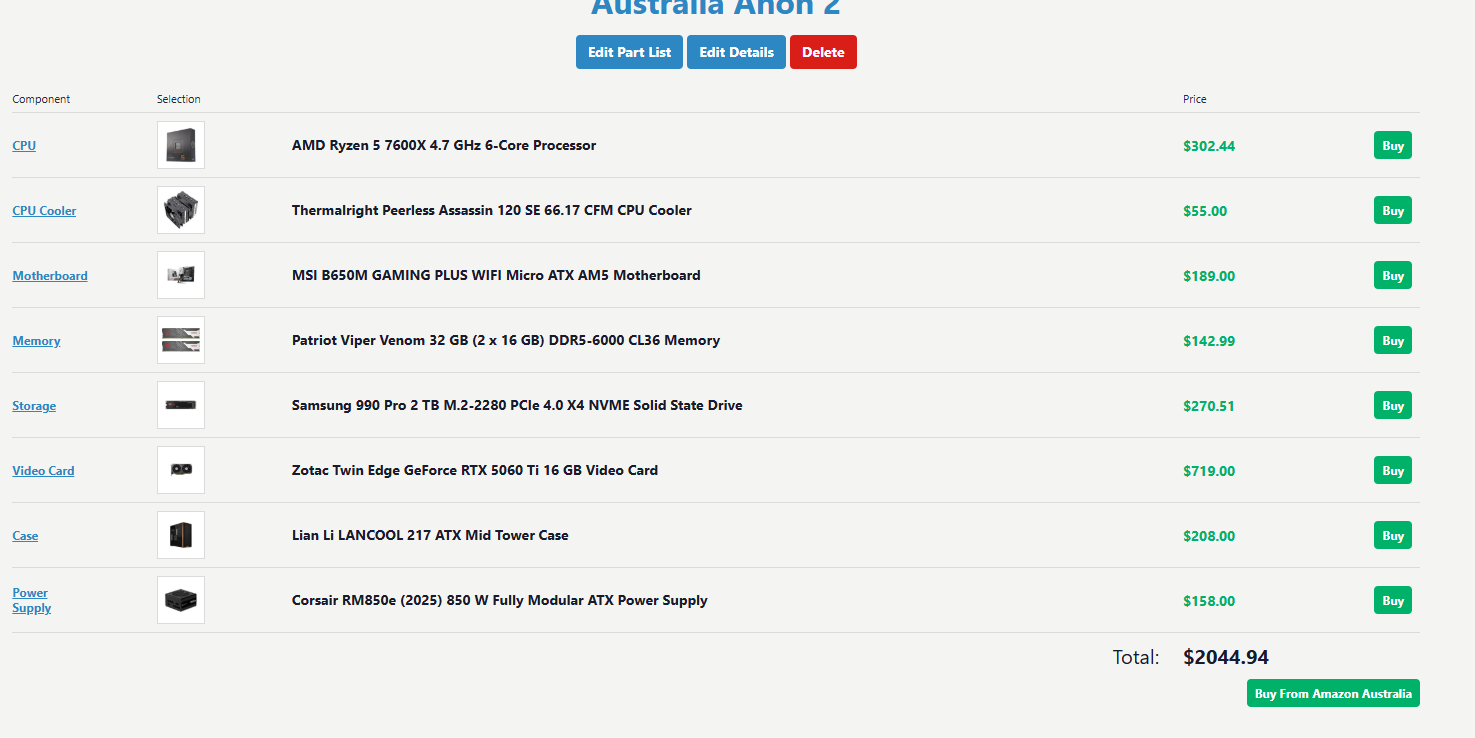
Task: Click the red Delete button
Action: [x=823, y=52]
